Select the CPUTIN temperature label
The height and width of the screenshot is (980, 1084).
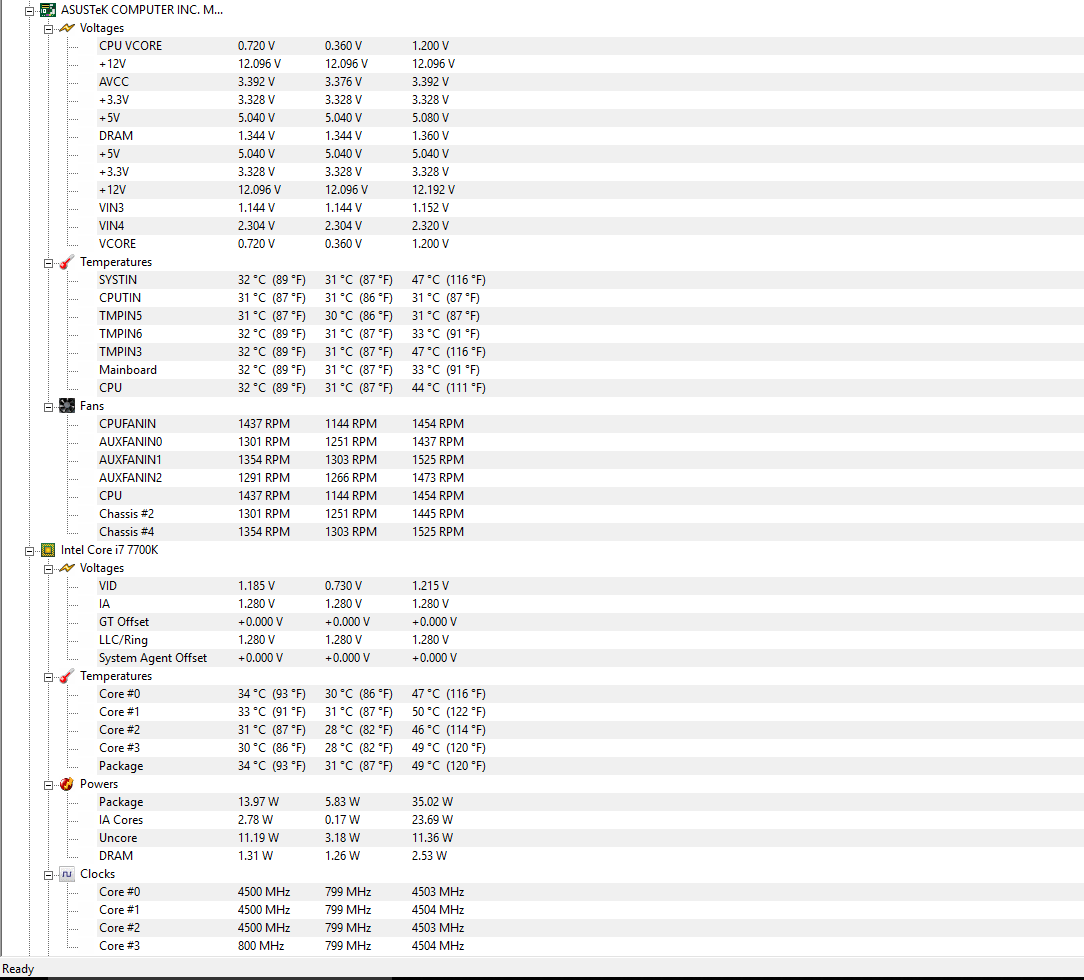[x=120, y=297]
